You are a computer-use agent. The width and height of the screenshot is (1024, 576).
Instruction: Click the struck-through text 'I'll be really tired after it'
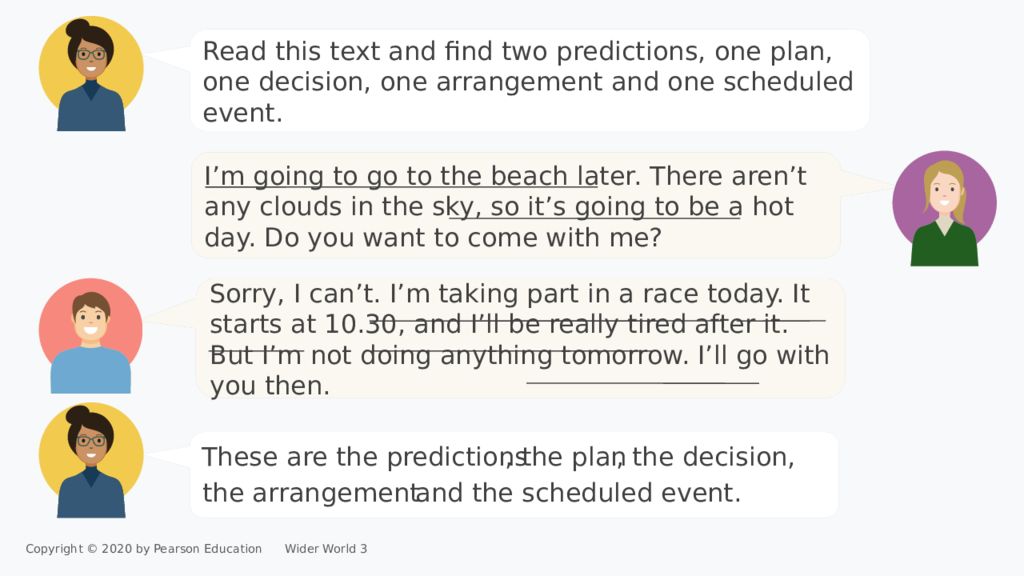[629, 325]
